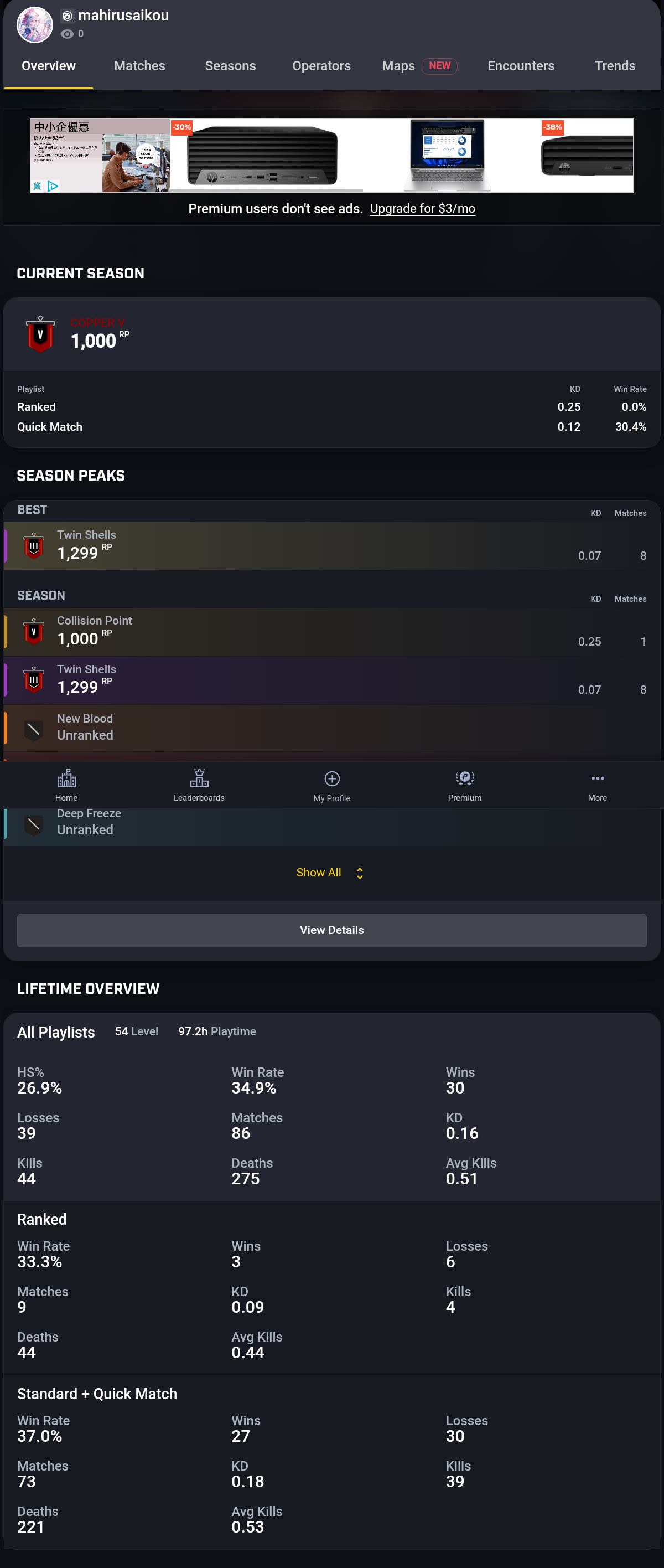Click the Copper V rank emblem
The image size is (664, 1568).
coord(40,334)
